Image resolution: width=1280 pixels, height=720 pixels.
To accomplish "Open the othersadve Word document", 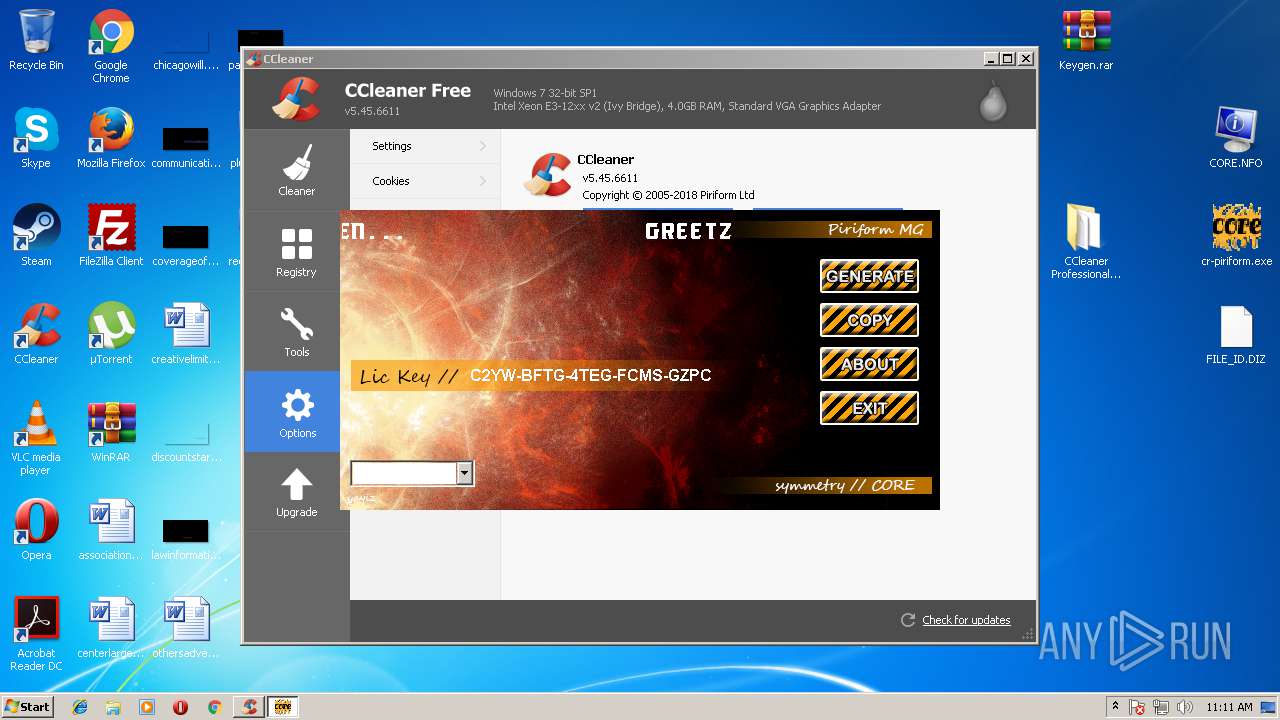I will point(186,628).
